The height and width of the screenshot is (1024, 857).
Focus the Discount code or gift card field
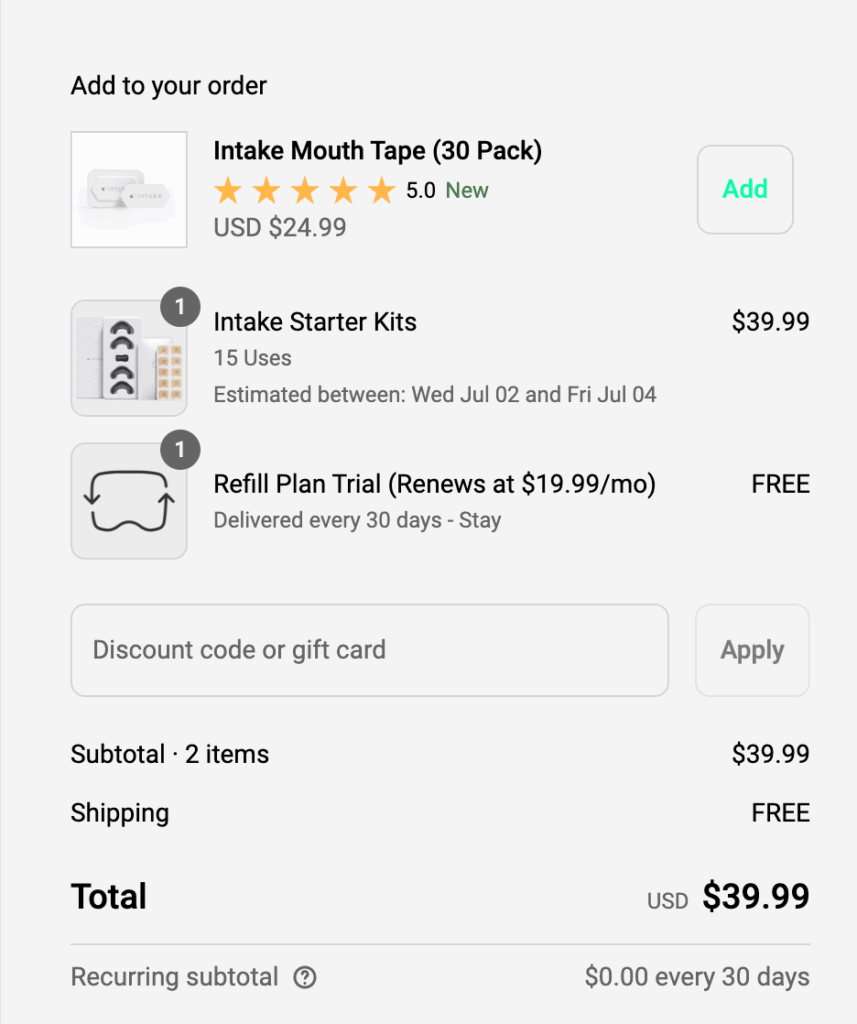tap(369, 650)
